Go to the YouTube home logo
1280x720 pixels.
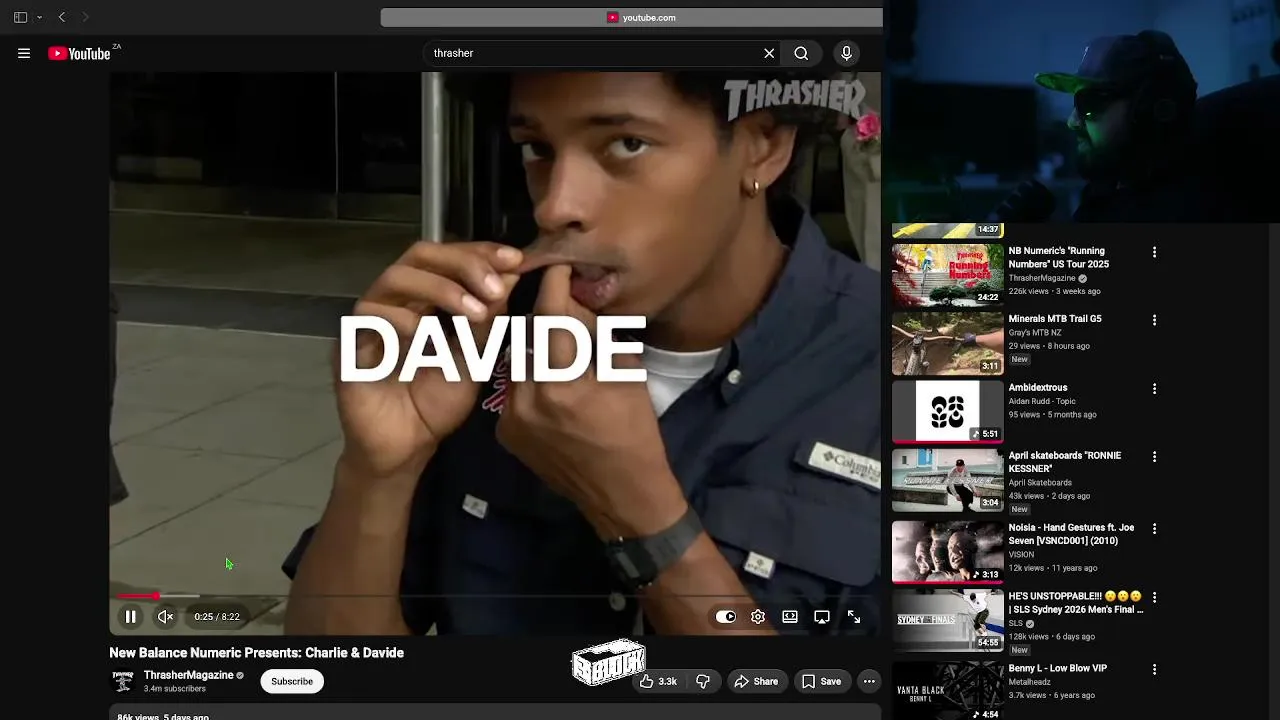(x=79, y=54)
